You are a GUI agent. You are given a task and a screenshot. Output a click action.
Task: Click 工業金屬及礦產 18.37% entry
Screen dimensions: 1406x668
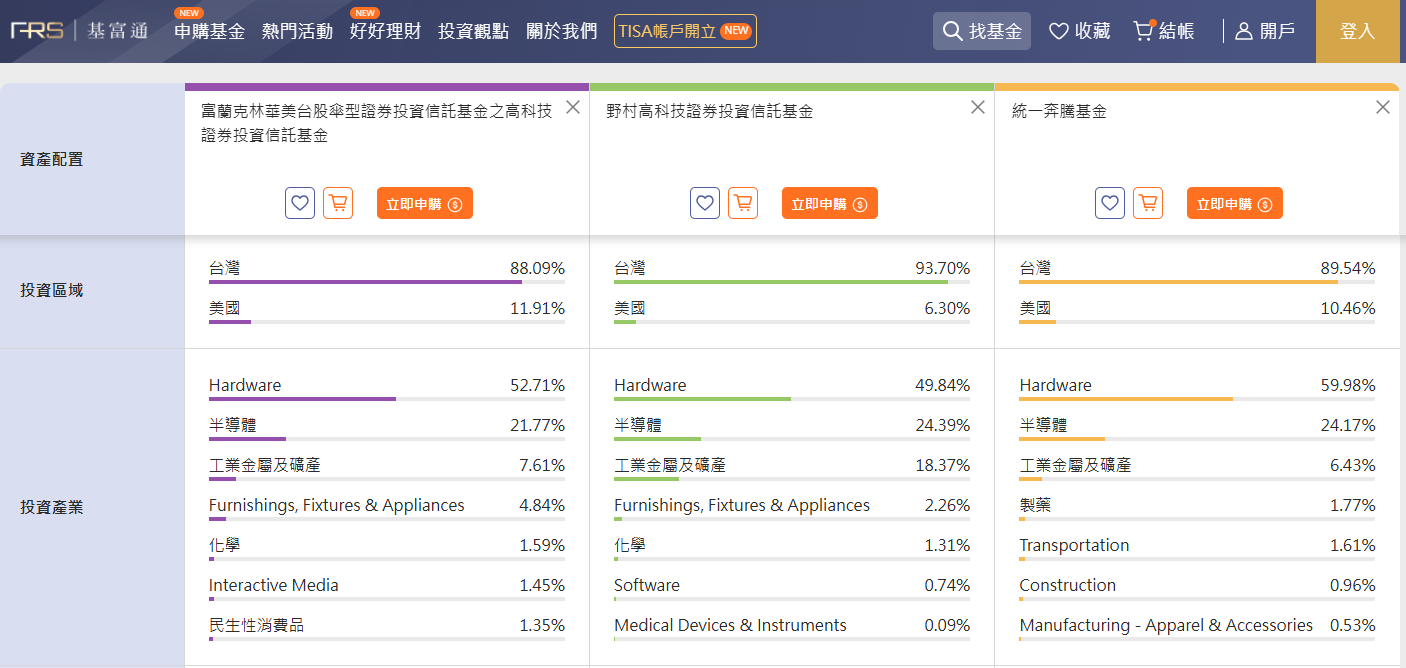coord(792,468)
